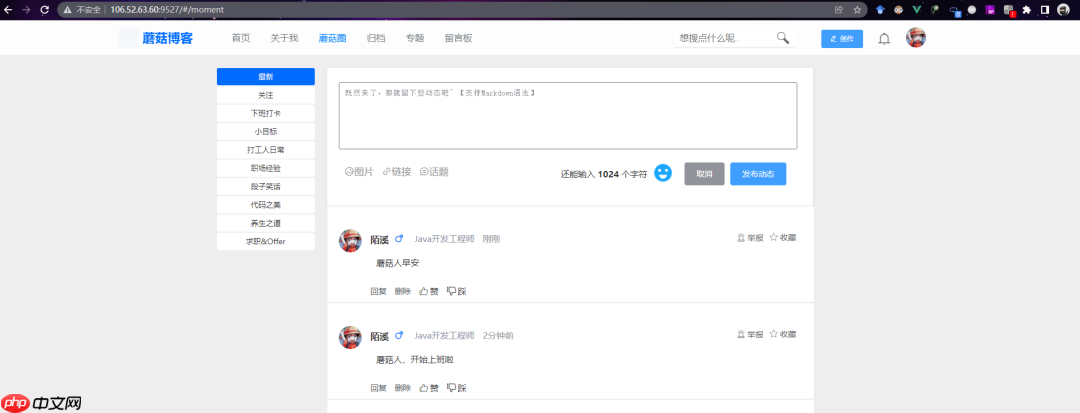Click the not-secure warning icon in address bar
The image size is (1080, 413).
[68, 10]
